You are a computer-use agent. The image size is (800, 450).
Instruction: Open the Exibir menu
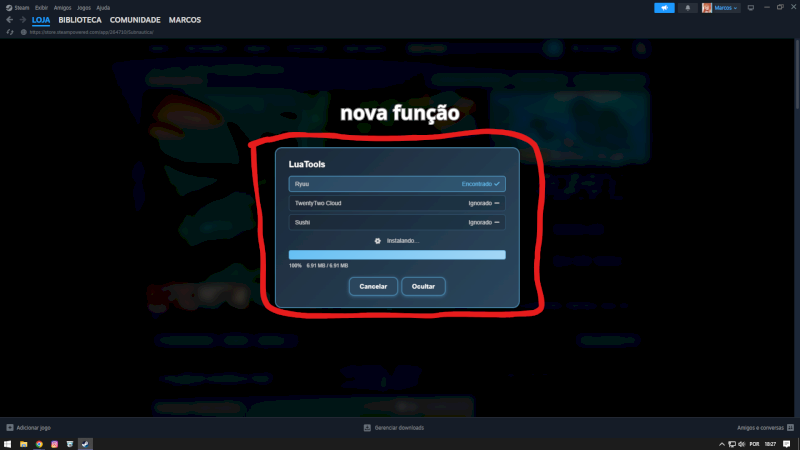41,8
